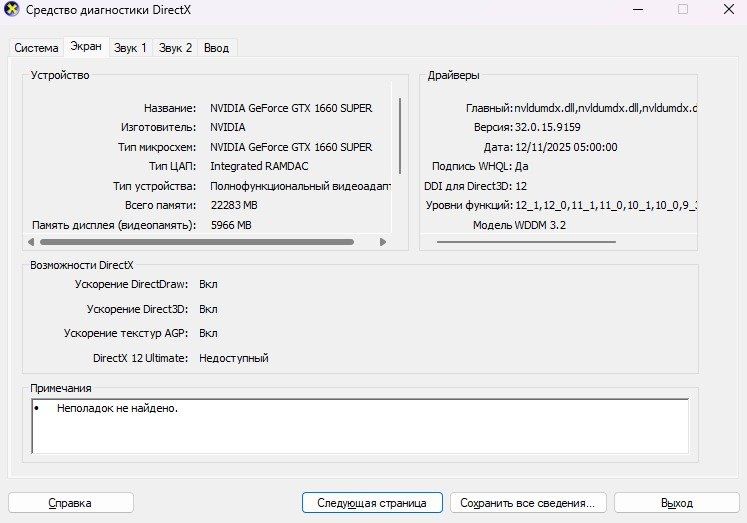
Task: Click the Изготовитель value NVIDIA
Action: pyautogui.click(x=228, y=127)
